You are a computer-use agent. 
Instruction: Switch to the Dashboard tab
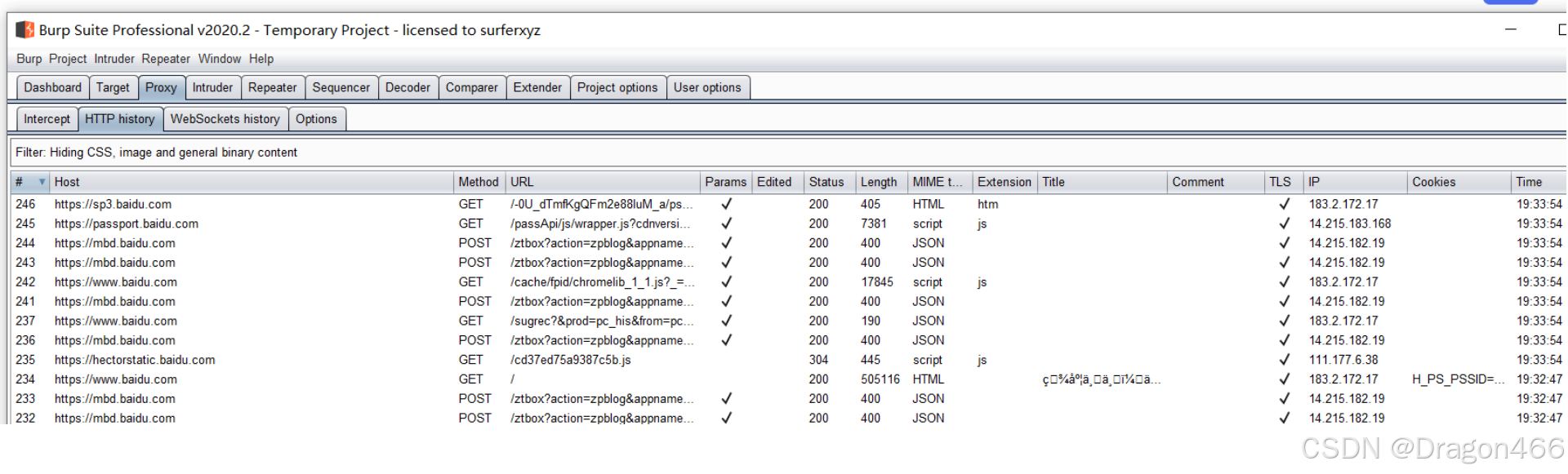click(53, 87)
